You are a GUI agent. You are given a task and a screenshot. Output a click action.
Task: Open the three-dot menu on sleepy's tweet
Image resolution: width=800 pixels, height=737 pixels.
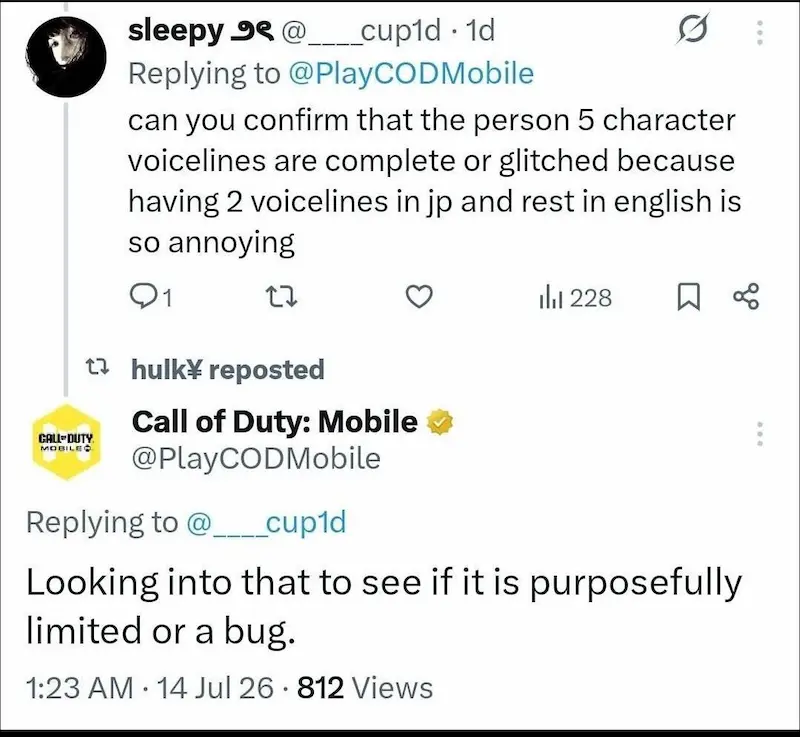click(759, 33)
